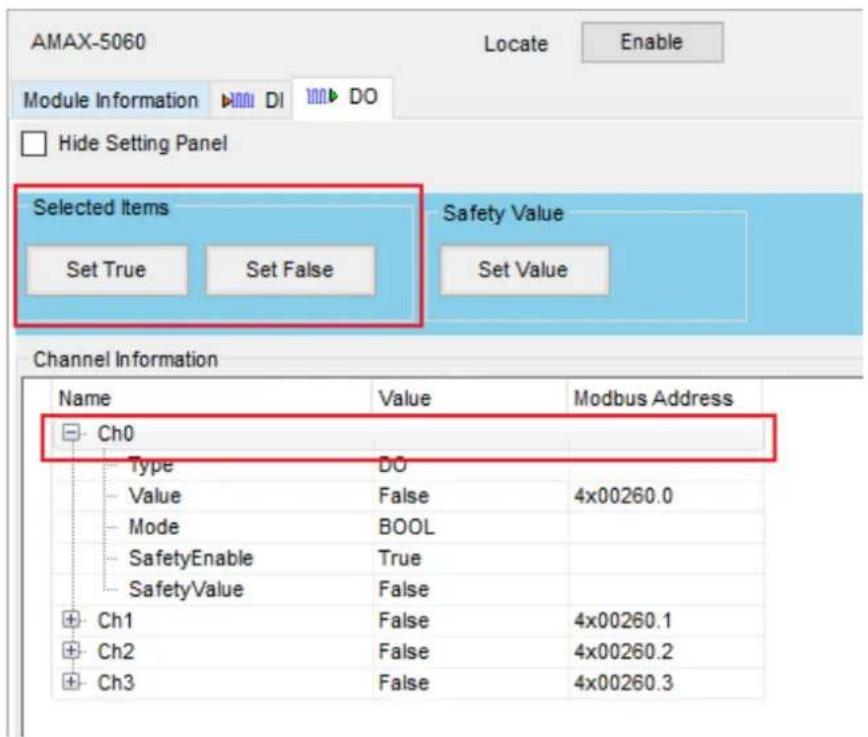
Task: Click the Enable locate button
Action: 652,42
